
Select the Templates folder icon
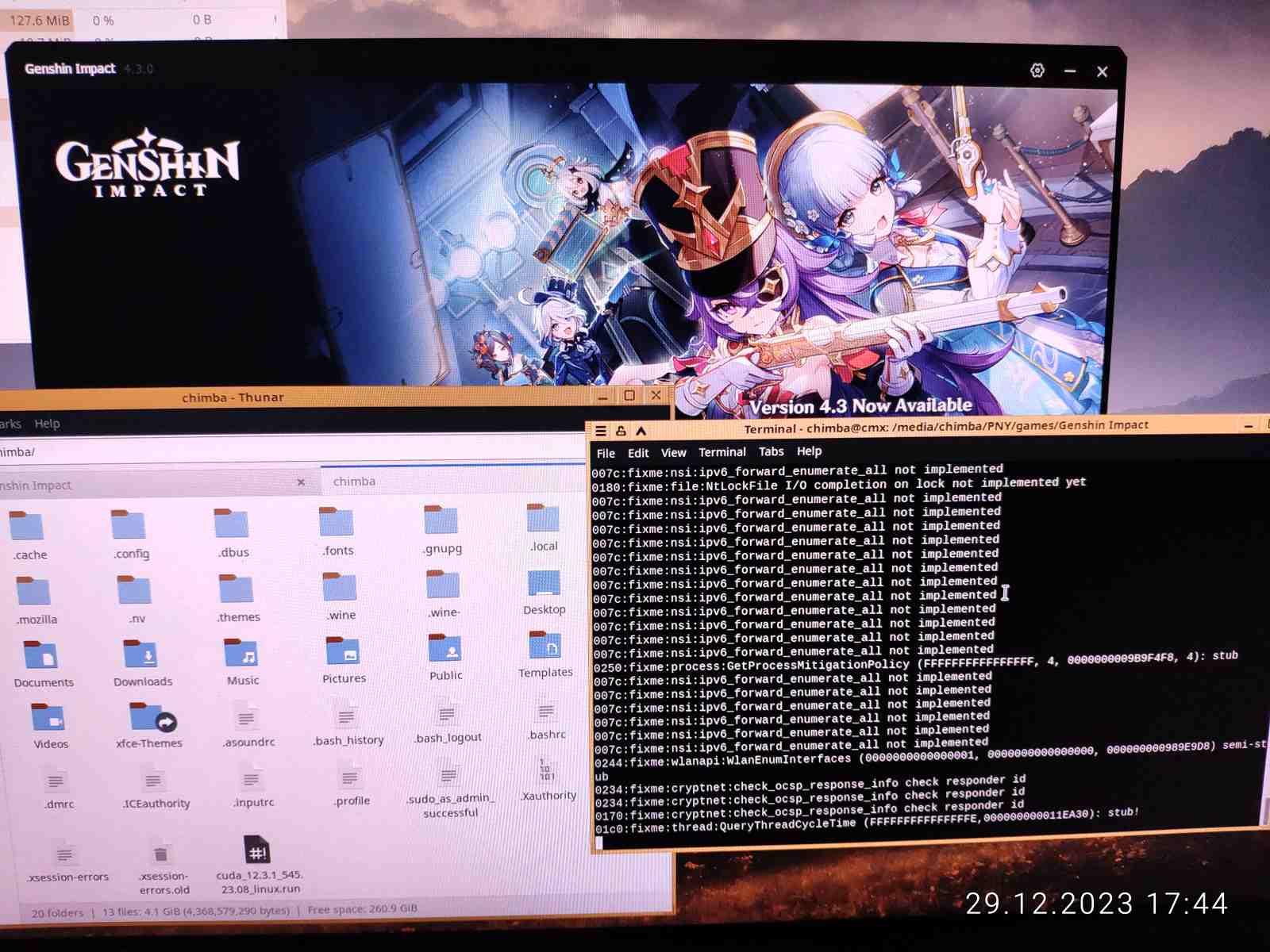546,645
